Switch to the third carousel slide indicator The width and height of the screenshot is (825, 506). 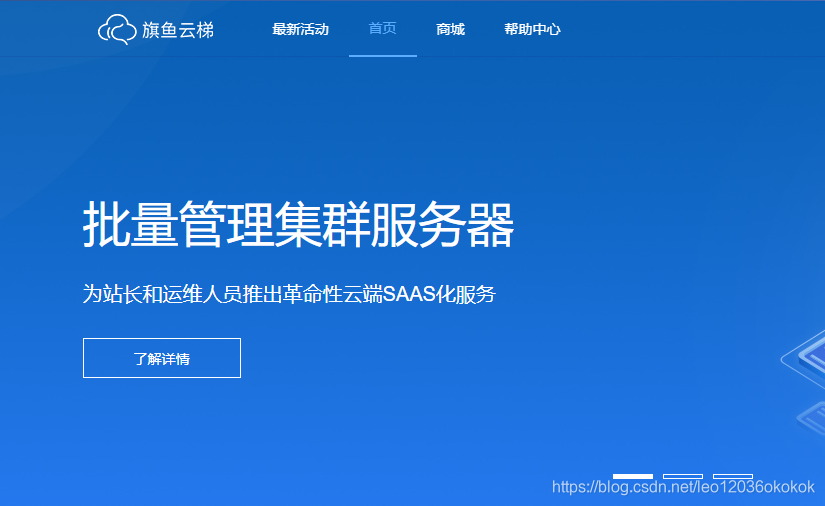click(733, 477)
